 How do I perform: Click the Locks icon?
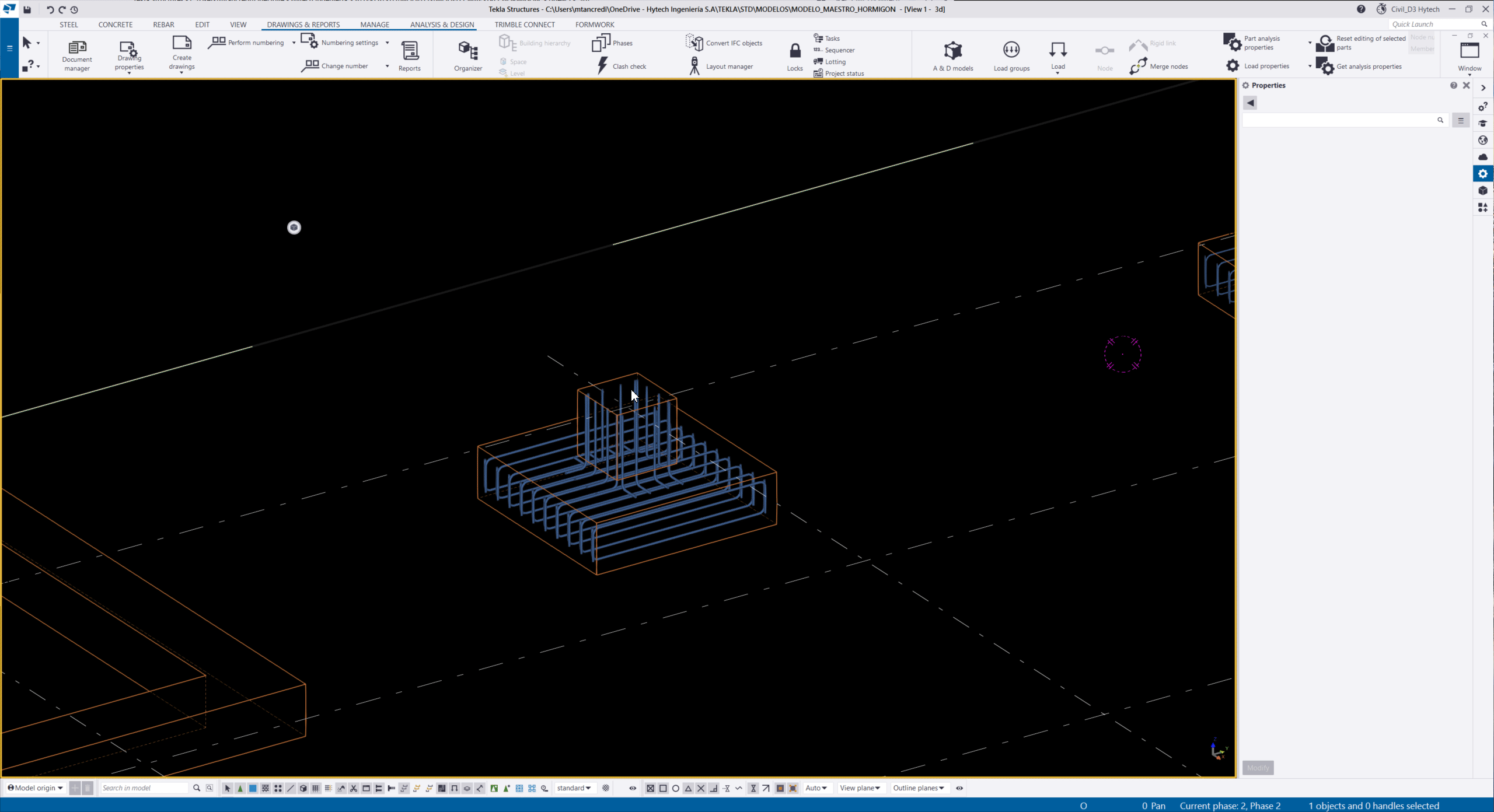[x=794, y=55]
